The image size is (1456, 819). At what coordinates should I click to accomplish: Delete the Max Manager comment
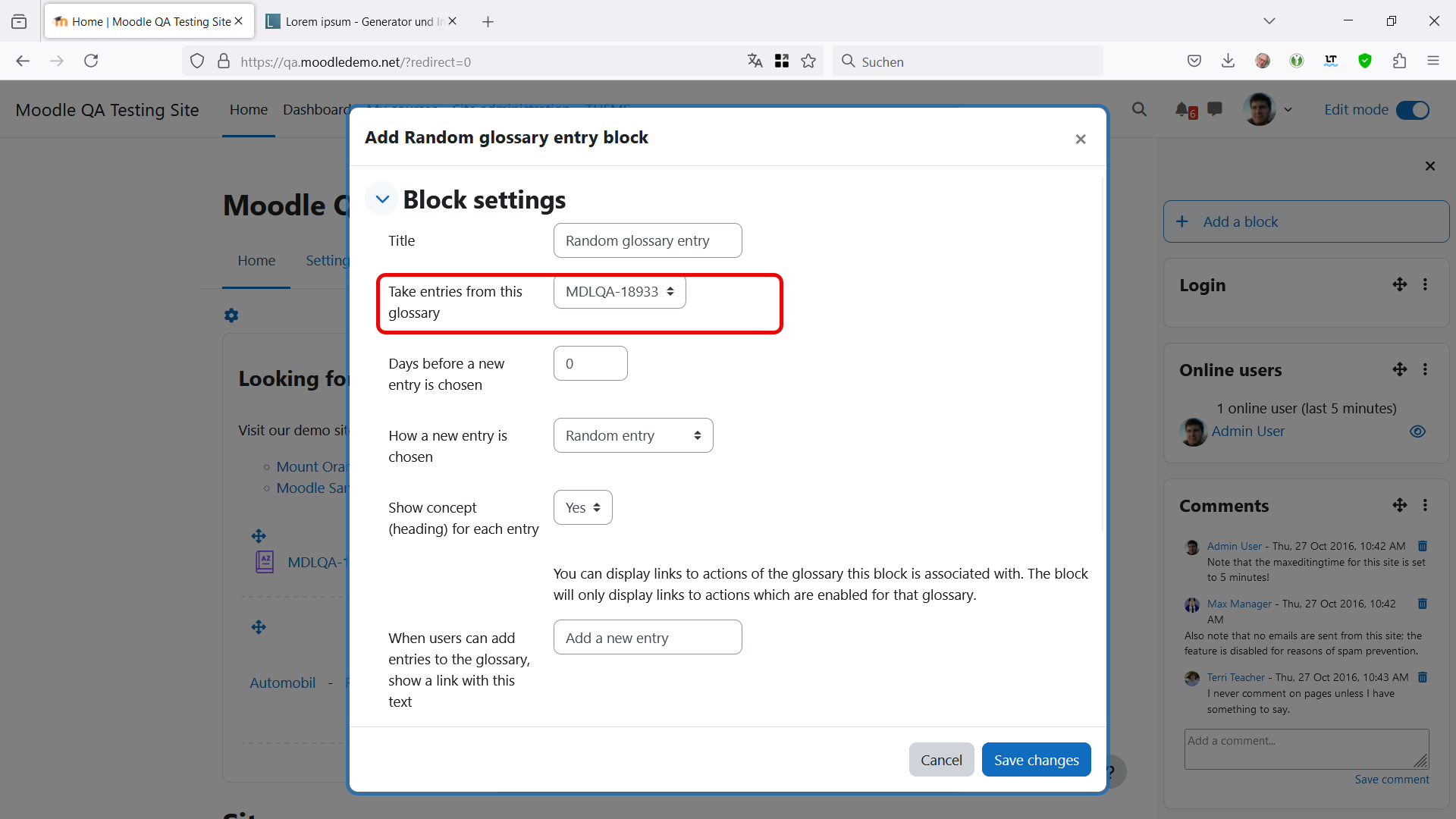[x=1423, y=604]
